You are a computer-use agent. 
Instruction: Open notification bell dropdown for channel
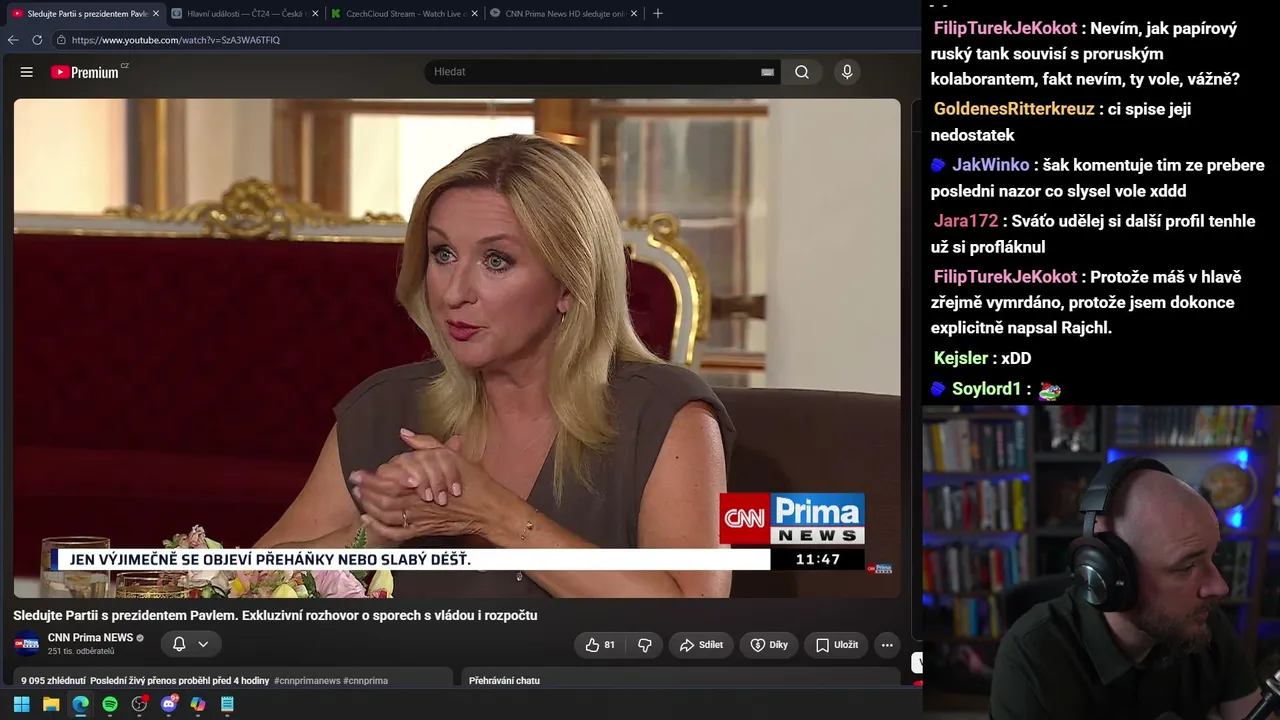tap(190, 644)
